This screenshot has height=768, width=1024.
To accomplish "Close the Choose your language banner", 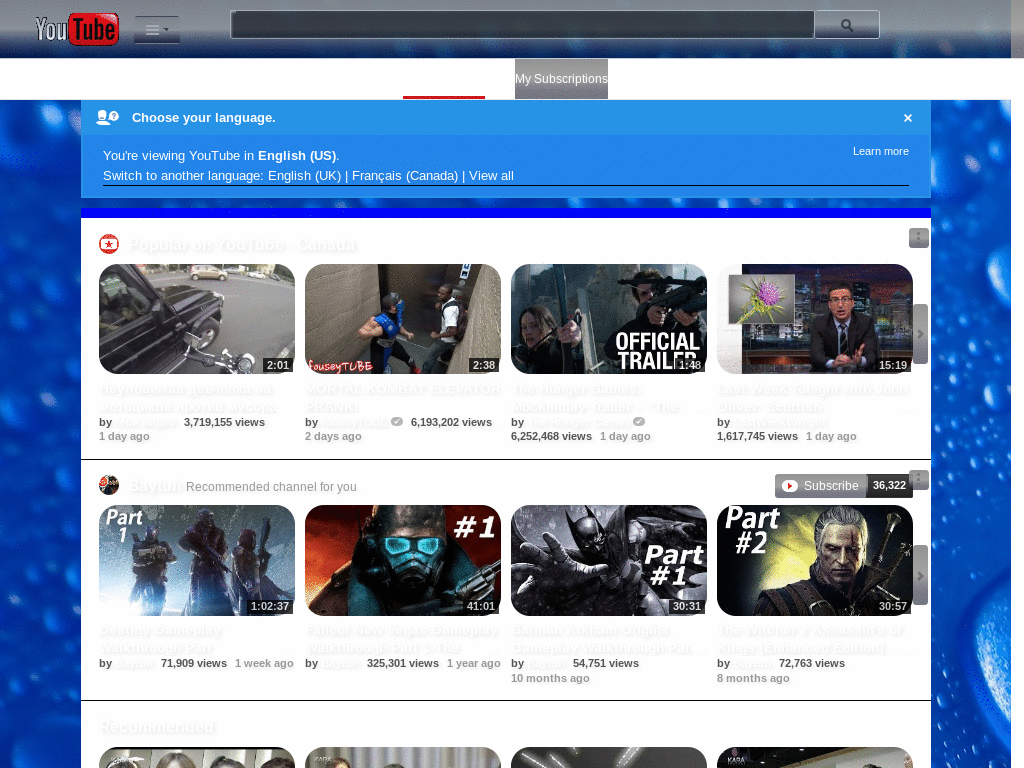I will click(908, 118).
